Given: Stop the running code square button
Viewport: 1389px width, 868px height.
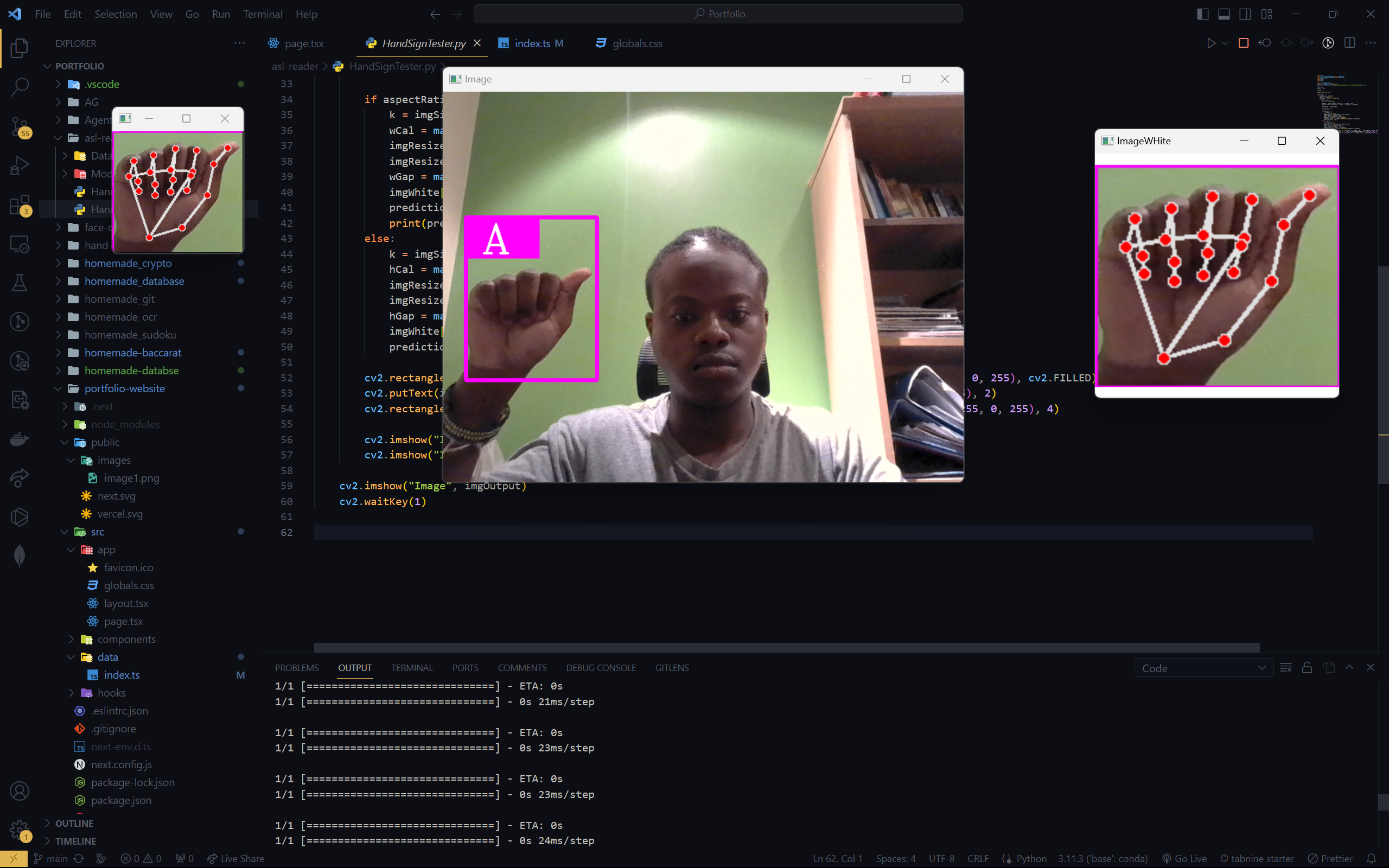Looking at the screenshot, I should coord(1243,43).
